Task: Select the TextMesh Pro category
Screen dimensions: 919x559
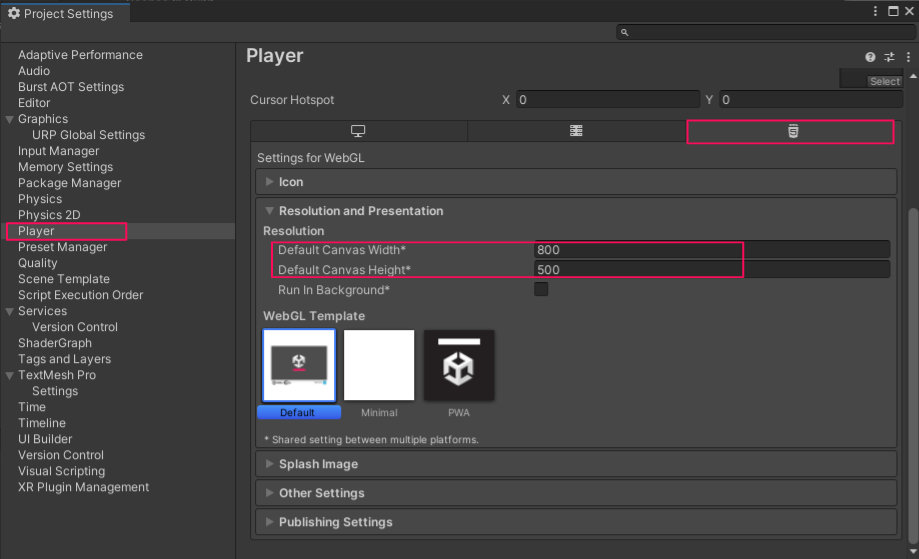Action: pos(57,375)
